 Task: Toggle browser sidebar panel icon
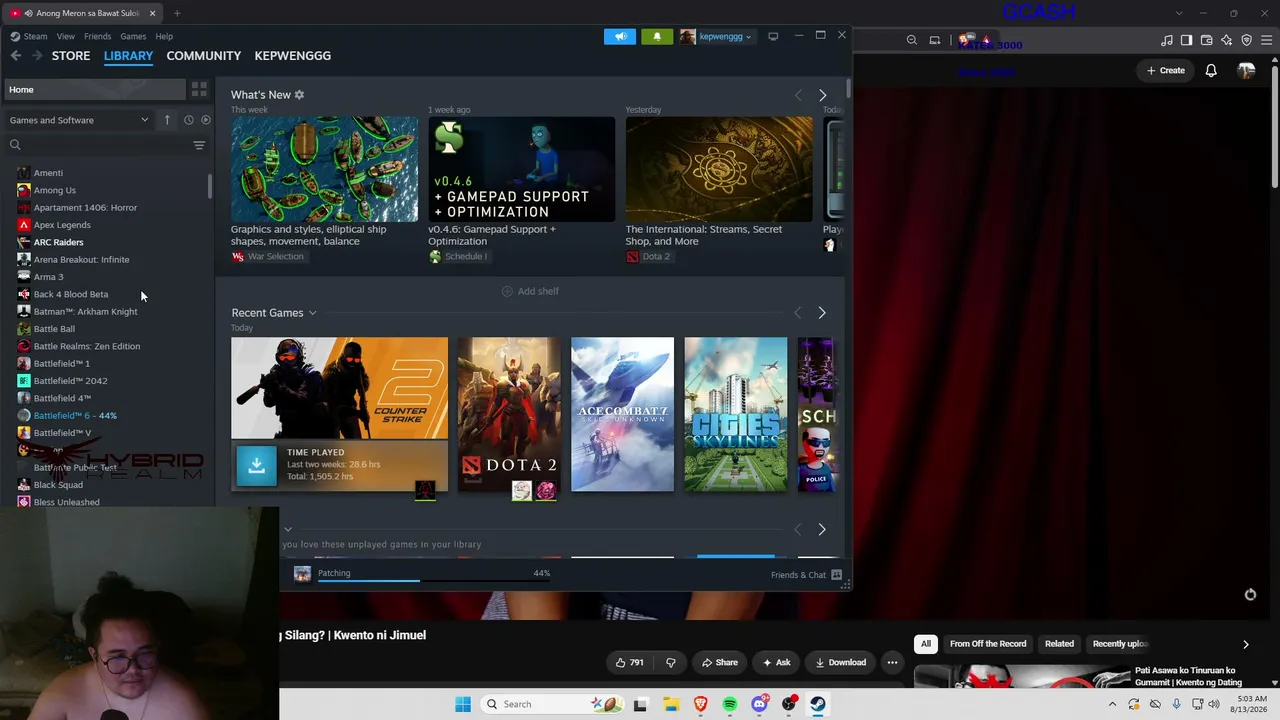click(1187, 40)
